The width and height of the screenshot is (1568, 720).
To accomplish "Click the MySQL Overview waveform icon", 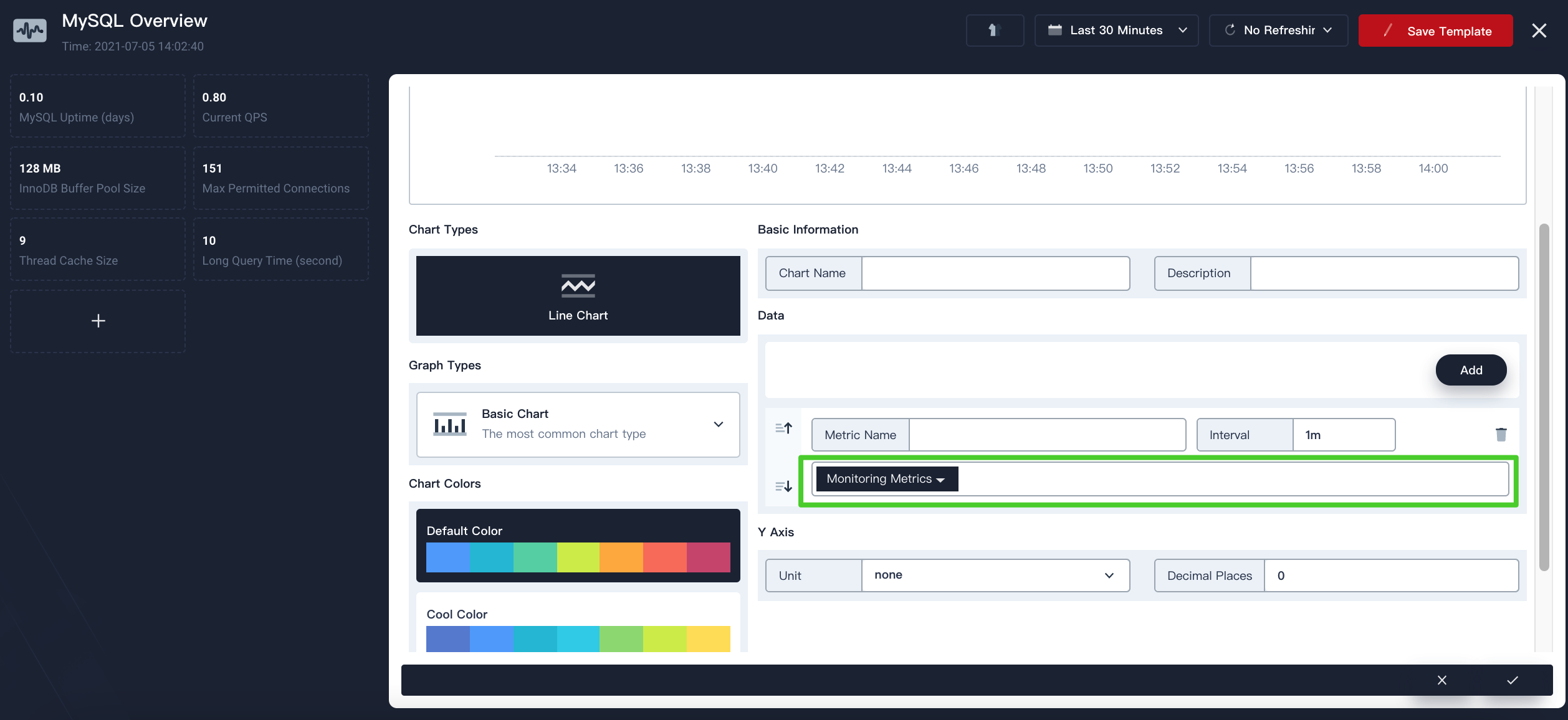I will tap(29, 29).
